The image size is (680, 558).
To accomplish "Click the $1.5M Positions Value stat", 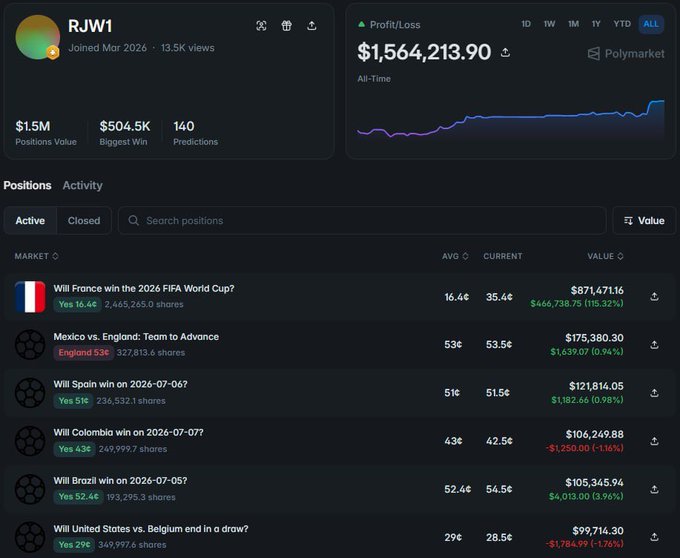I will (46, 133).
